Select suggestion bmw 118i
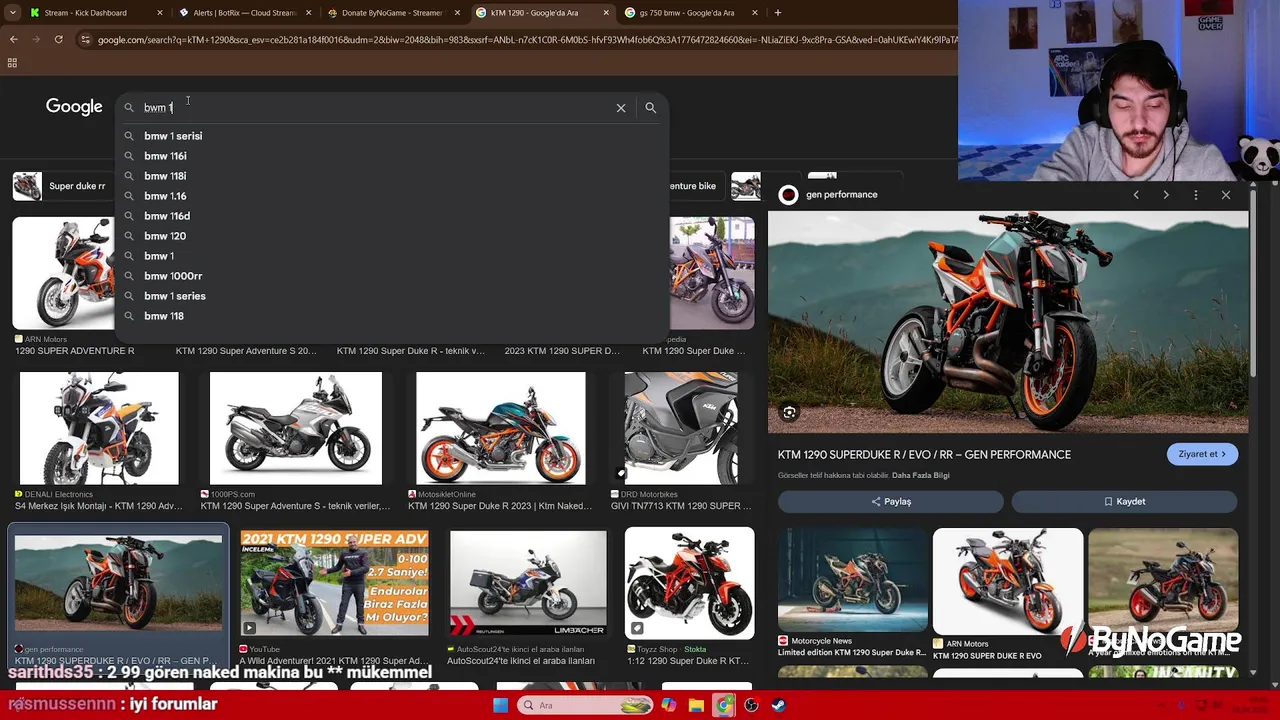The height and width of the screenshot is (720, 1280). 392,176
